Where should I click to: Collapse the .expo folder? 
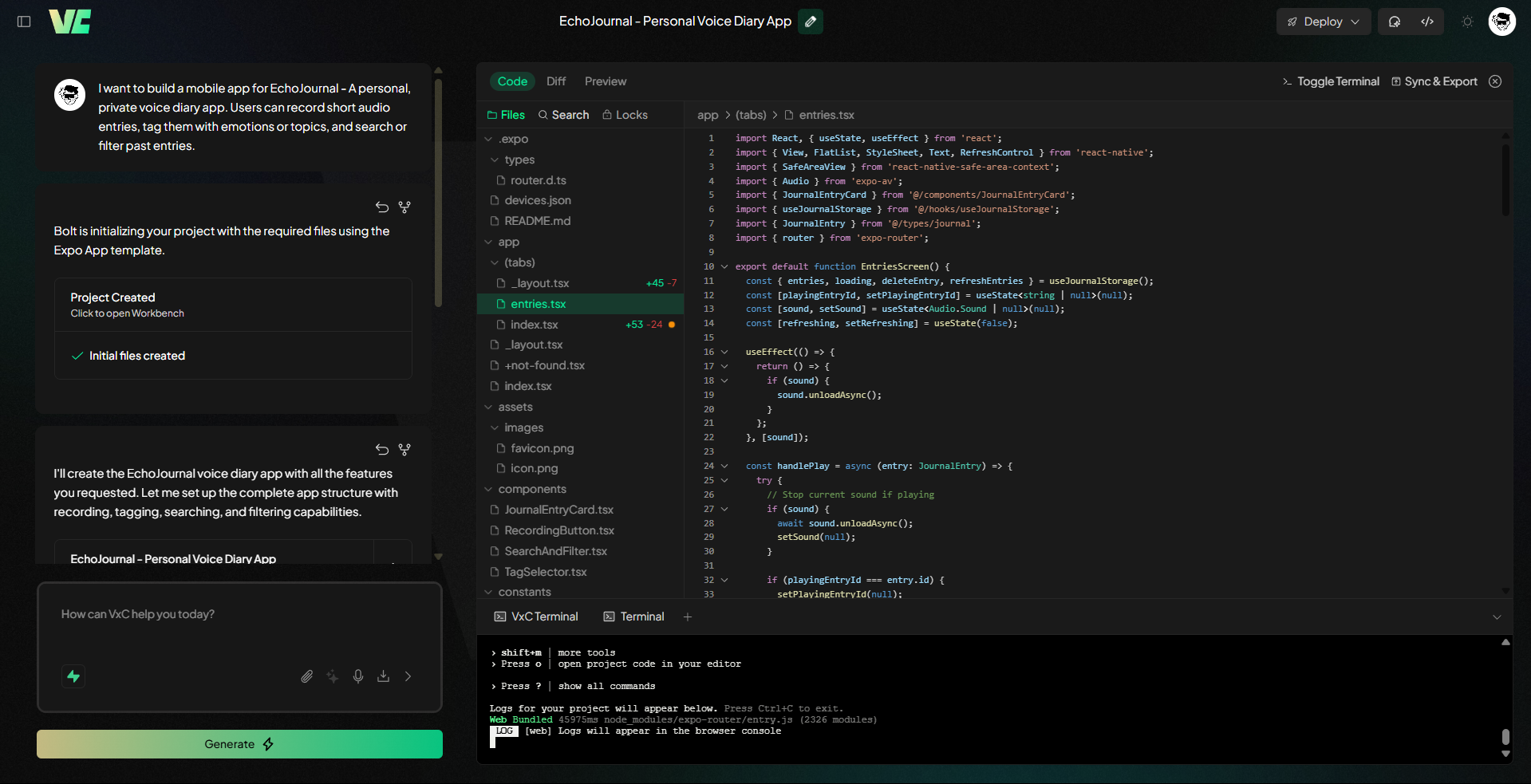580,139
